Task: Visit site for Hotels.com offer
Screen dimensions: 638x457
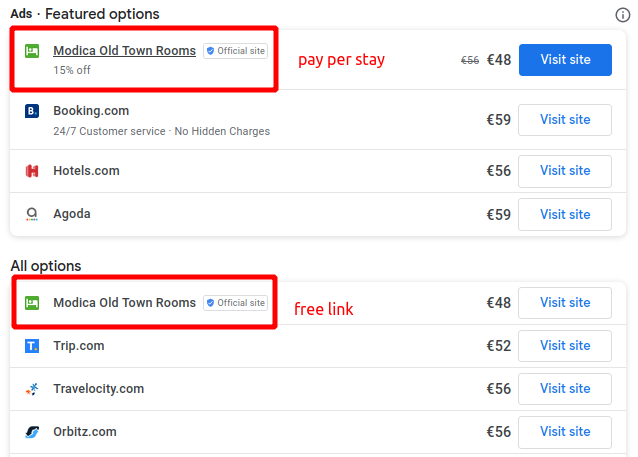Action: [565, 171]
